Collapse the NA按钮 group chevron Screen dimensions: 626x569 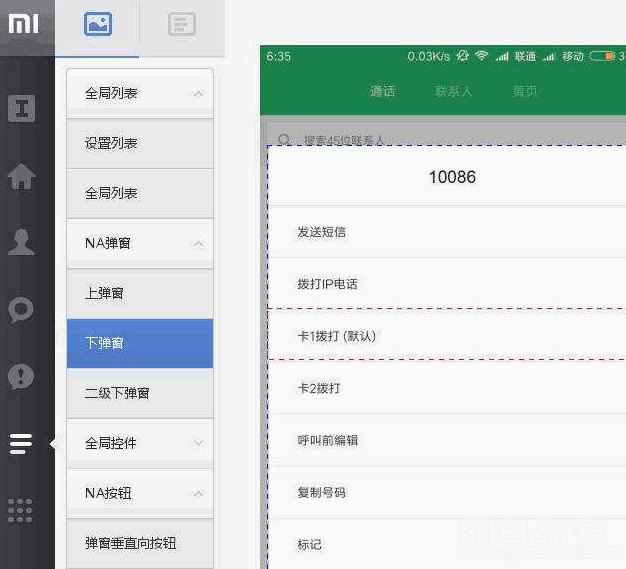pos(198,494)
